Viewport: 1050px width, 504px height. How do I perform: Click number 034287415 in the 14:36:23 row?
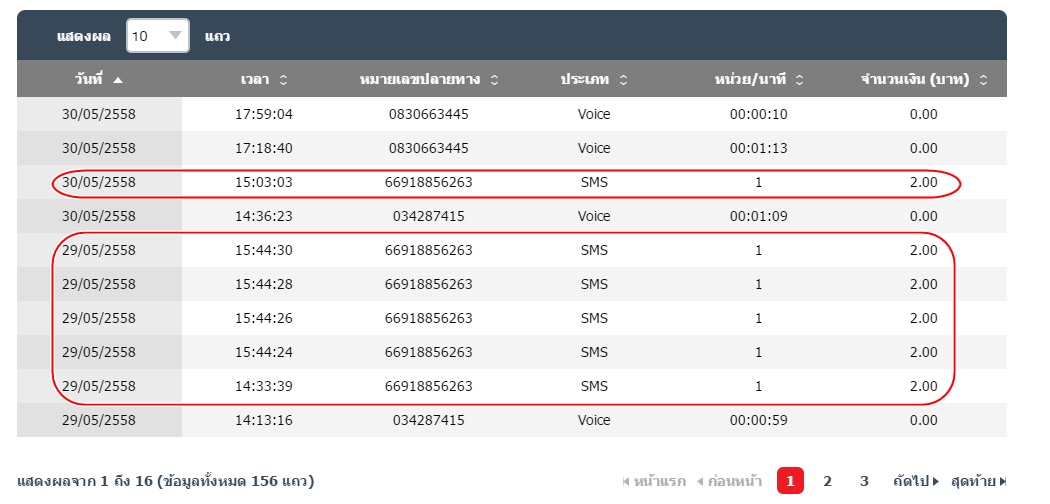pos(429,216)
